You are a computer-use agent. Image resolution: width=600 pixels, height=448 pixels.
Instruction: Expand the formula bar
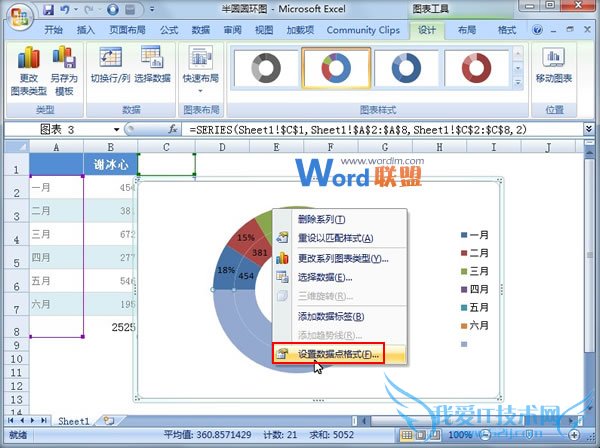(x=589, y=129)
